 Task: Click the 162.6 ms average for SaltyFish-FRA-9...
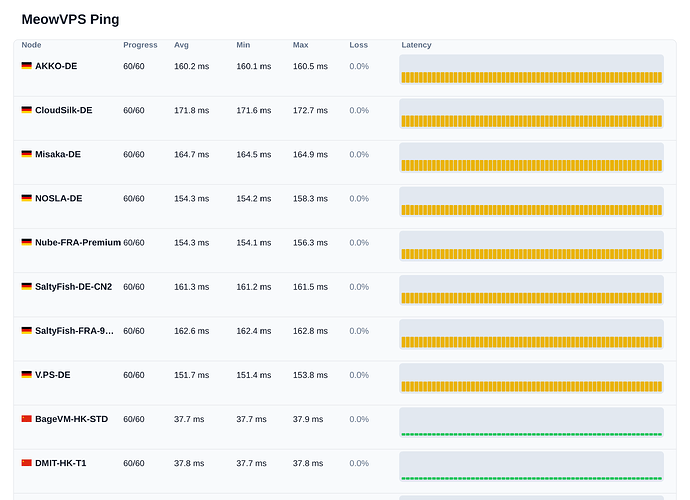pyautogui.click(x=191, y=331)
